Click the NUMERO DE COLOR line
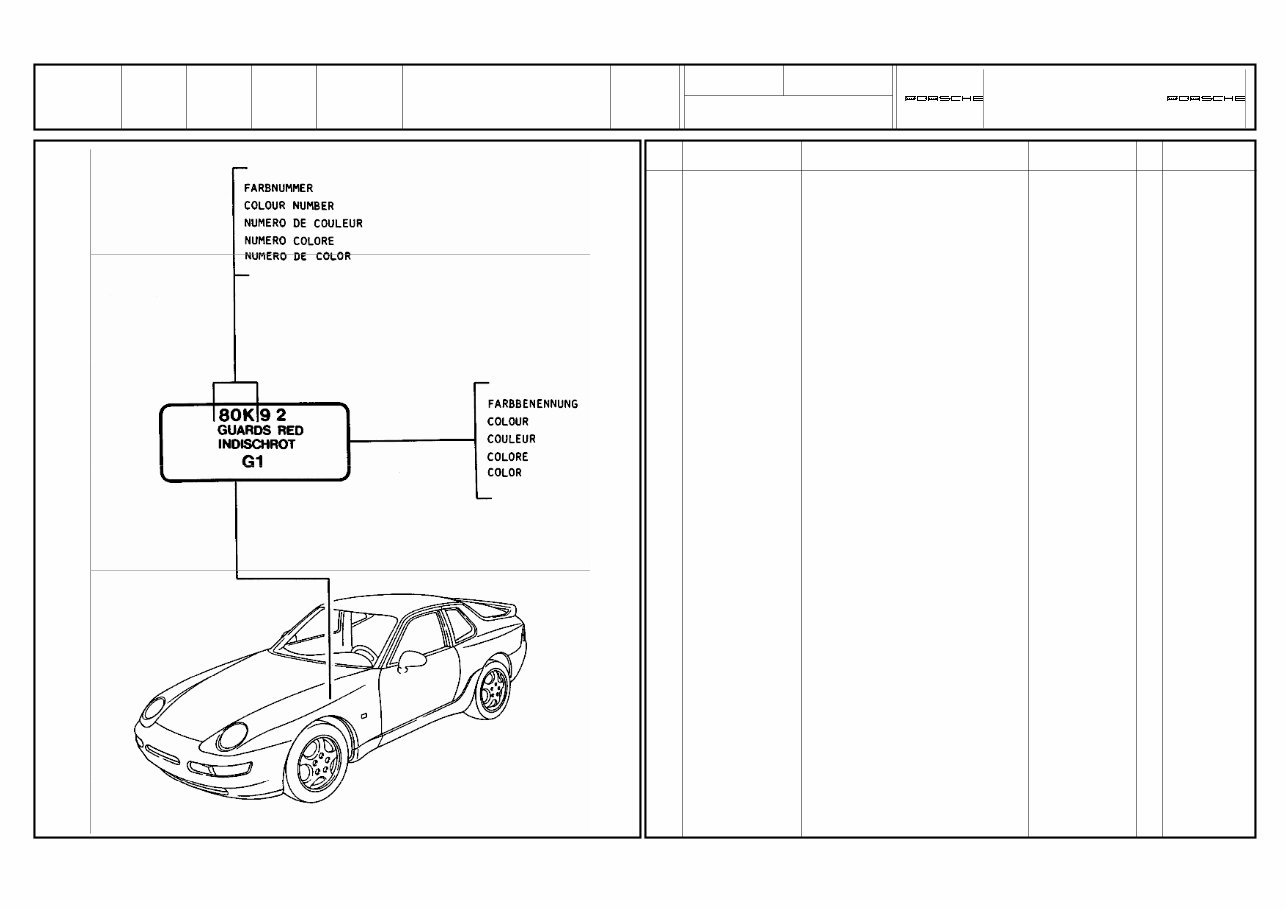This screenshot has height=909, width=1286. 297,257
